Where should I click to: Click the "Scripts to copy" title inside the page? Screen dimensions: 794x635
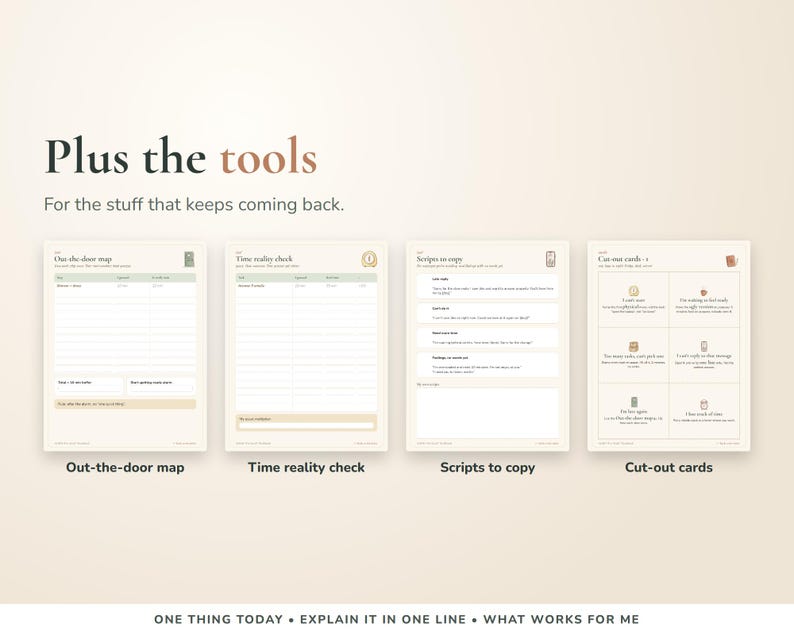coord(440,259)
